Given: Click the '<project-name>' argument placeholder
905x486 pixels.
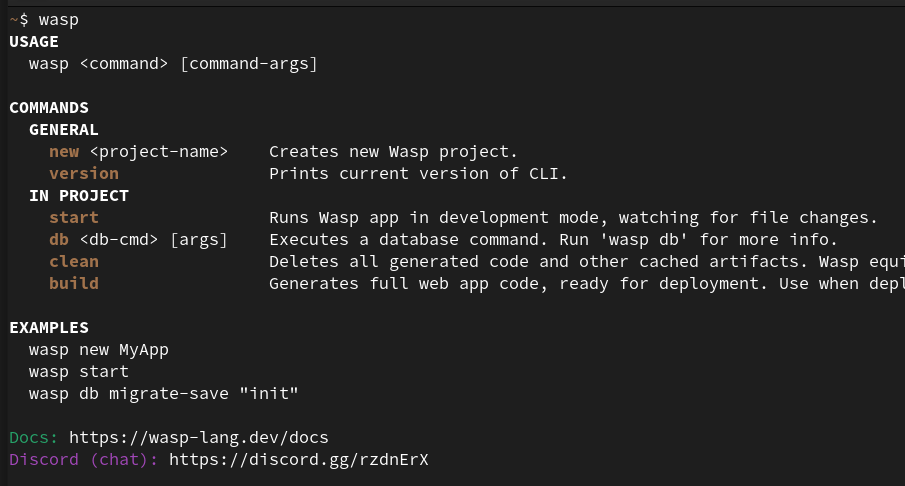Looking at the screenshot, I should coord(164,152).
